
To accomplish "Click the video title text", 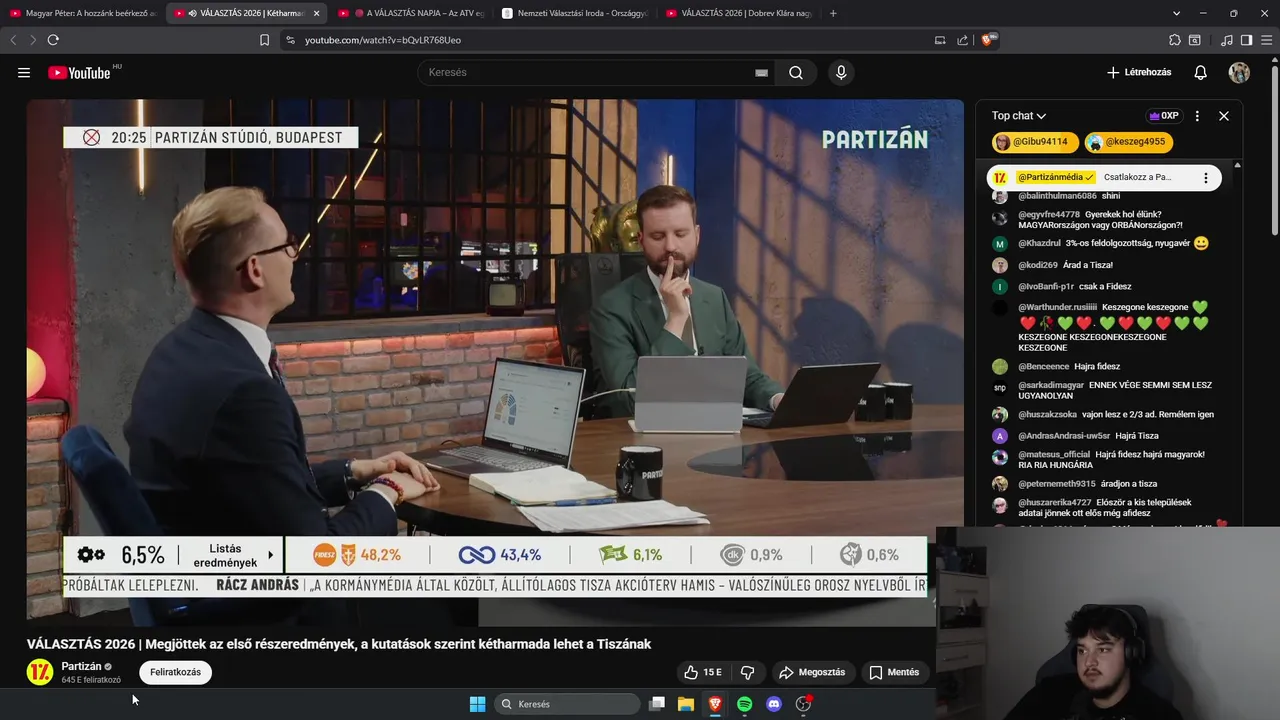I will coord(339,644).
